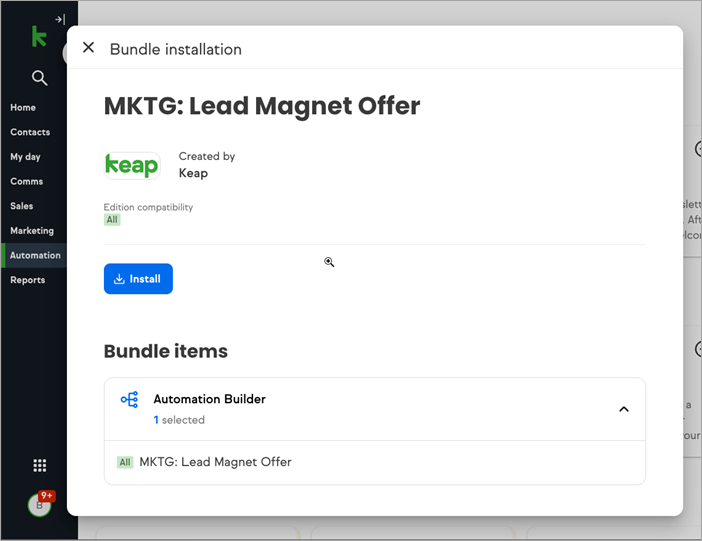Click the user avatar with notification badge
This screenshot has height=541, width=702.
tap(40, 504)
